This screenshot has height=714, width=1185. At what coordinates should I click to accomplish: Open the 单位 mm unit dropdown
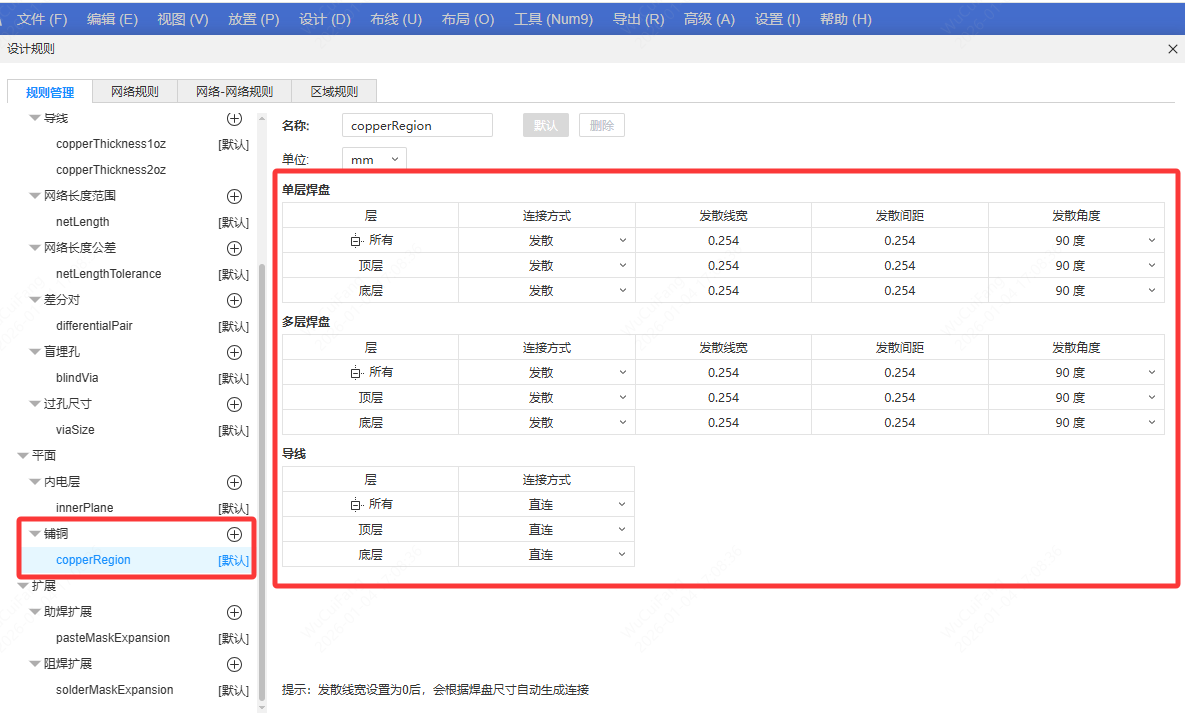coord(374,160)
